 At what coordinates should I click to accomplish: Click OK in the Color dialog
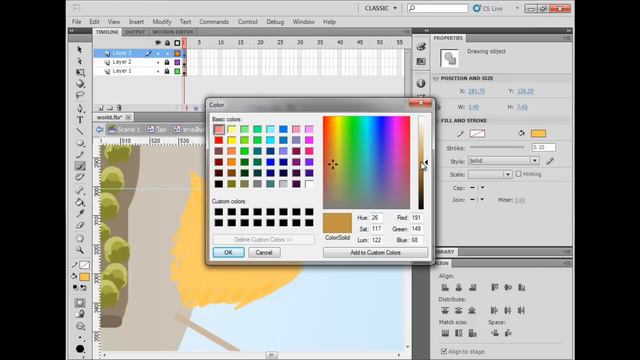228,252
